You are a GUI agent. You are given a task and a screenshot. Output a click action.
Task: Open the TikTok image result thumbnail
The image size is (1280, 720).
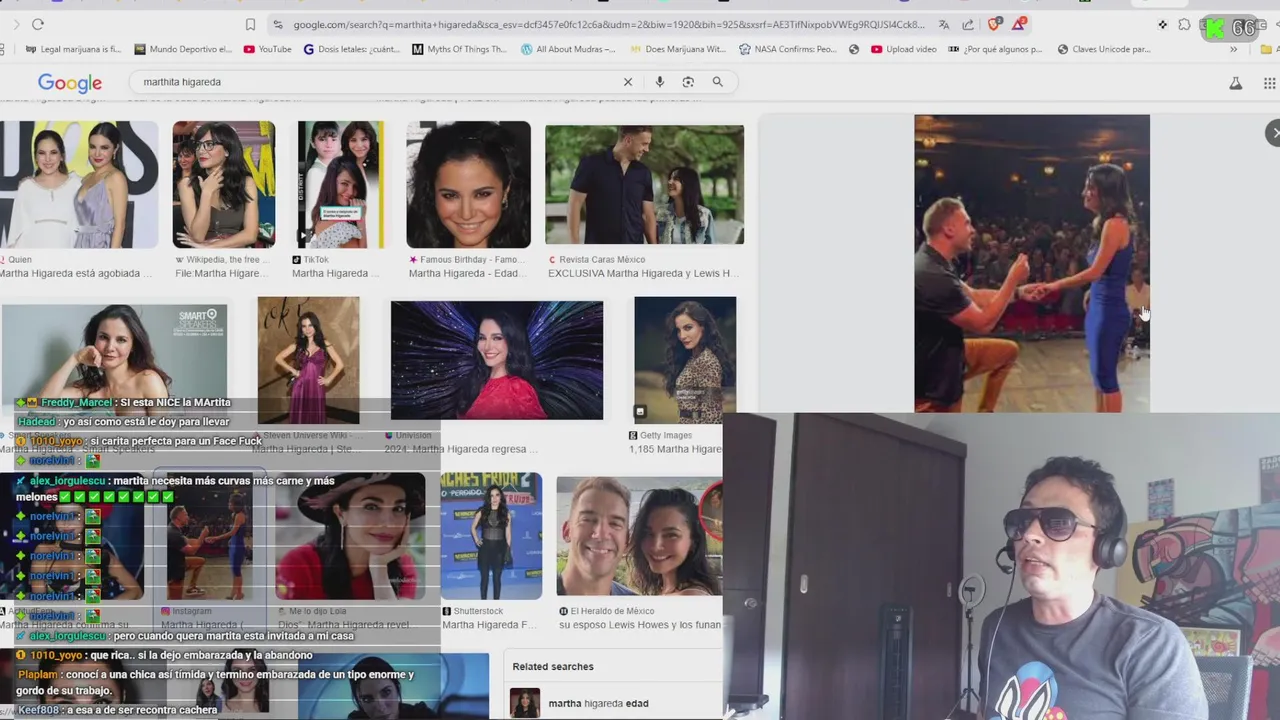point(341,185)
